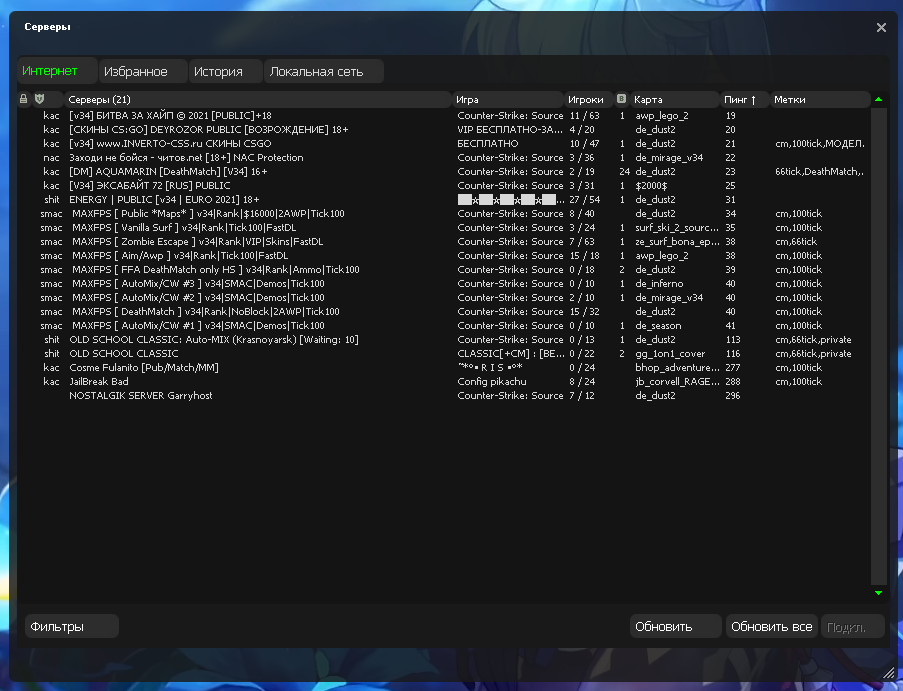Select server MAXFPS [ AutoMix/CW #1 ]
The height and width of the screenshot is (691, 903).
pyautogui.click(x=443, y=326)
